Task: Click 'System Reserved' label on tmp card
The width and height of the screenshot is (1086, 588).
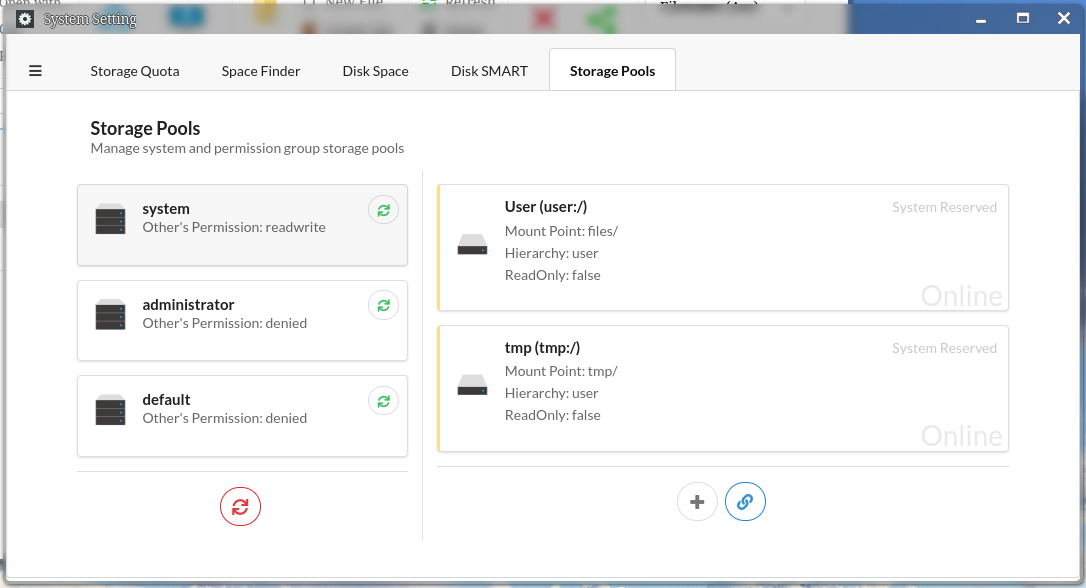Action: point(944,348)
